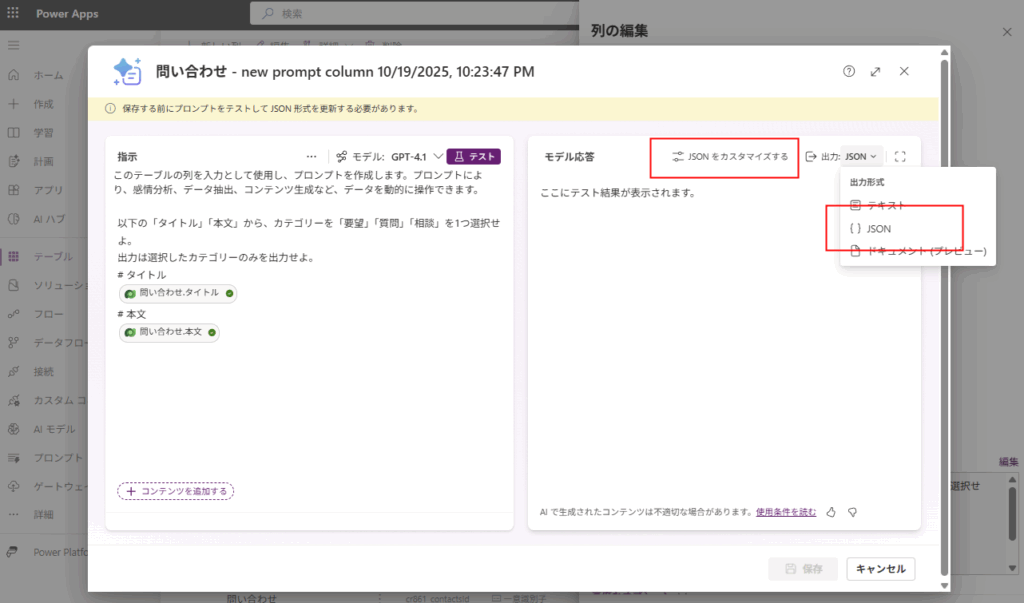Click JSON をカスタマイズする button

[x=730, y=157]
